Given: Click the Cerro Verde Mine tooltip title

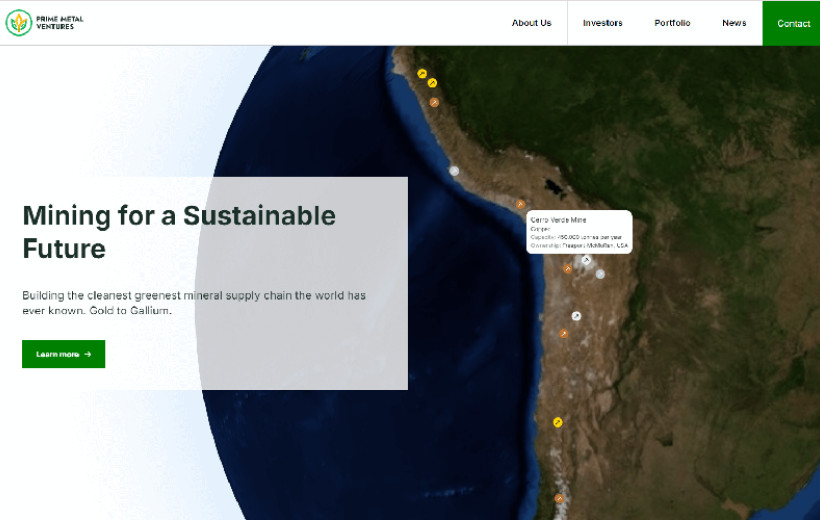Looking at the screenshot, I should tap(558, 219).
